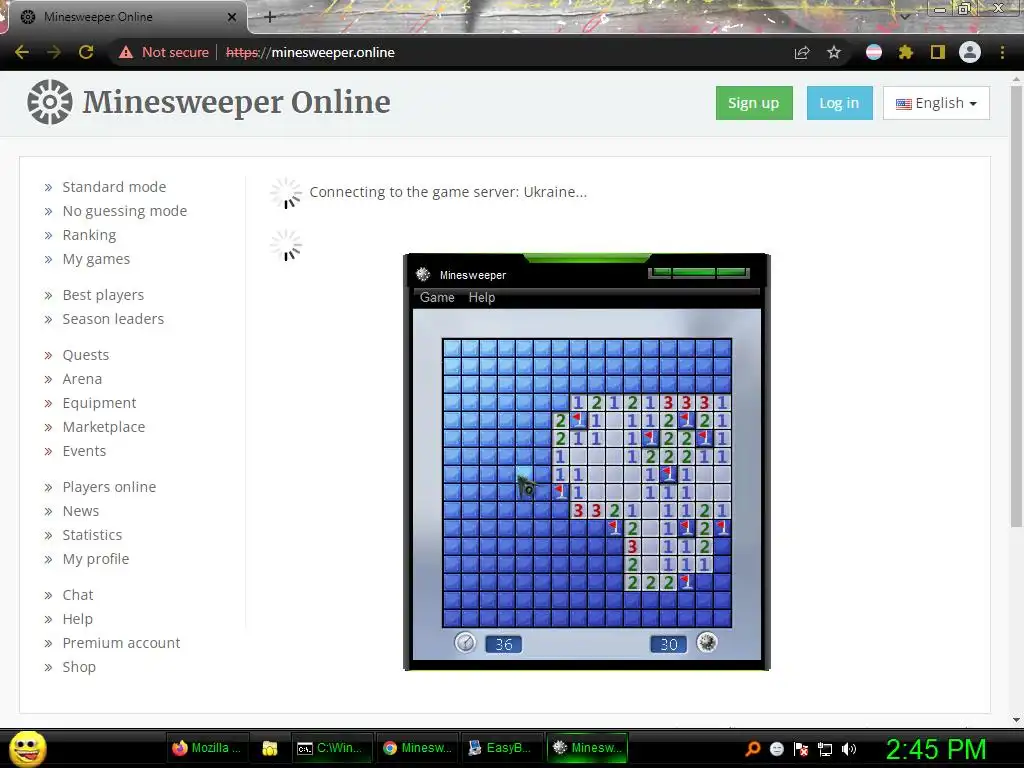Click the network tray icon
This screenshot has height=768, width=1024.
pos(825,748)
